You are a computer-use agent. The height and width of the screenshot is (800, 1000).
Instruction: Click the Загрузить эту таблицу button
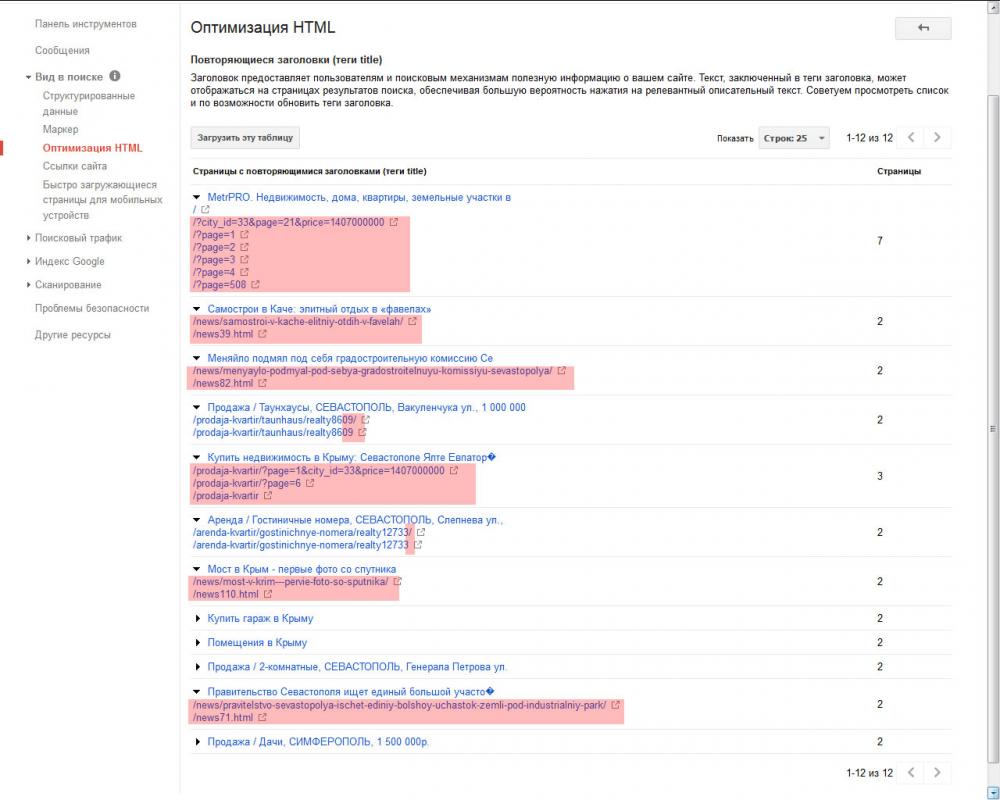pyautogui.click(x=245, y=138)
